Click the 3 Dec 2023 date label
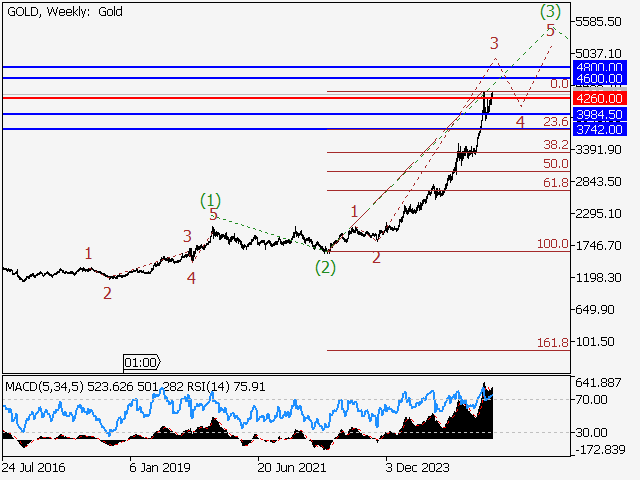 [418, 466]
